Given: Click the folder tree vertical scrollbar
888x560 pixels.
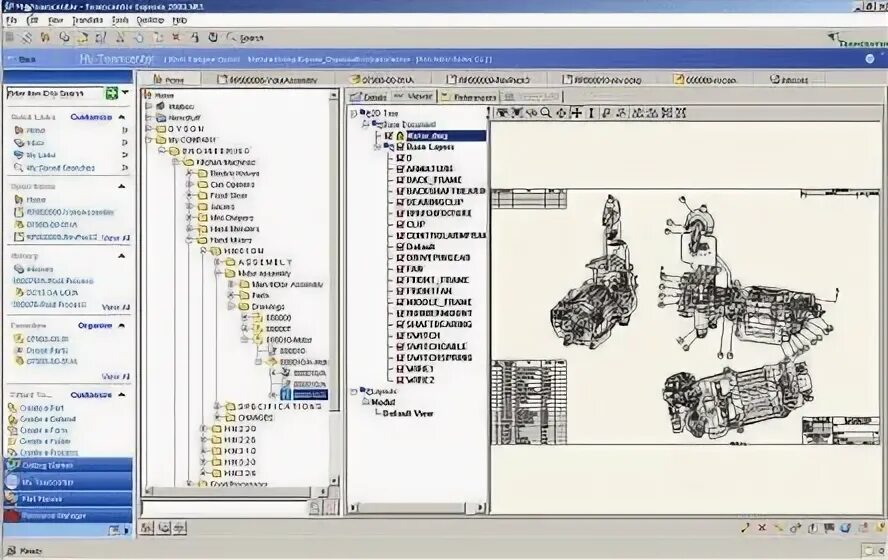Looking at the screenshot, I should [334, 289].
